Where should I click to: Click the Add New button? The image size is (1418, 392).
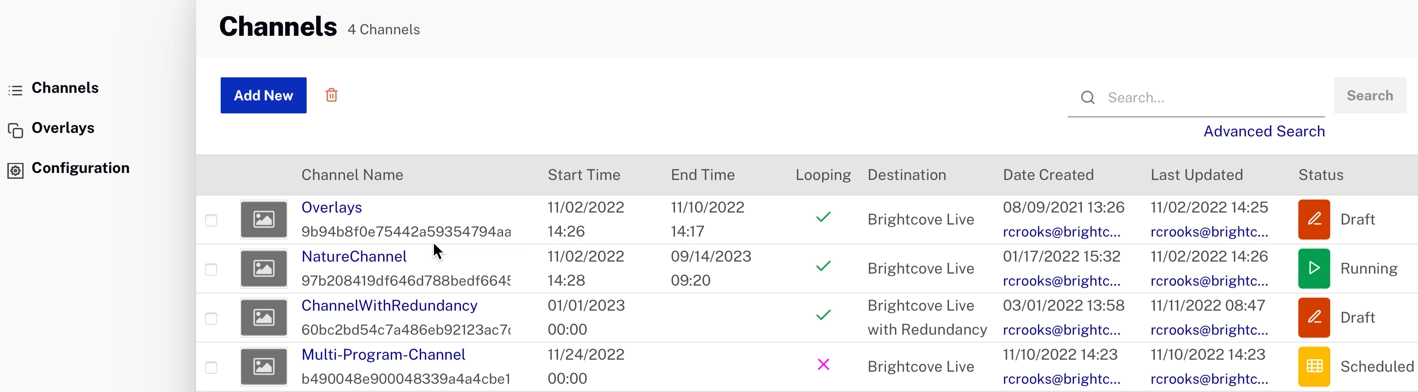click(263, 95)
